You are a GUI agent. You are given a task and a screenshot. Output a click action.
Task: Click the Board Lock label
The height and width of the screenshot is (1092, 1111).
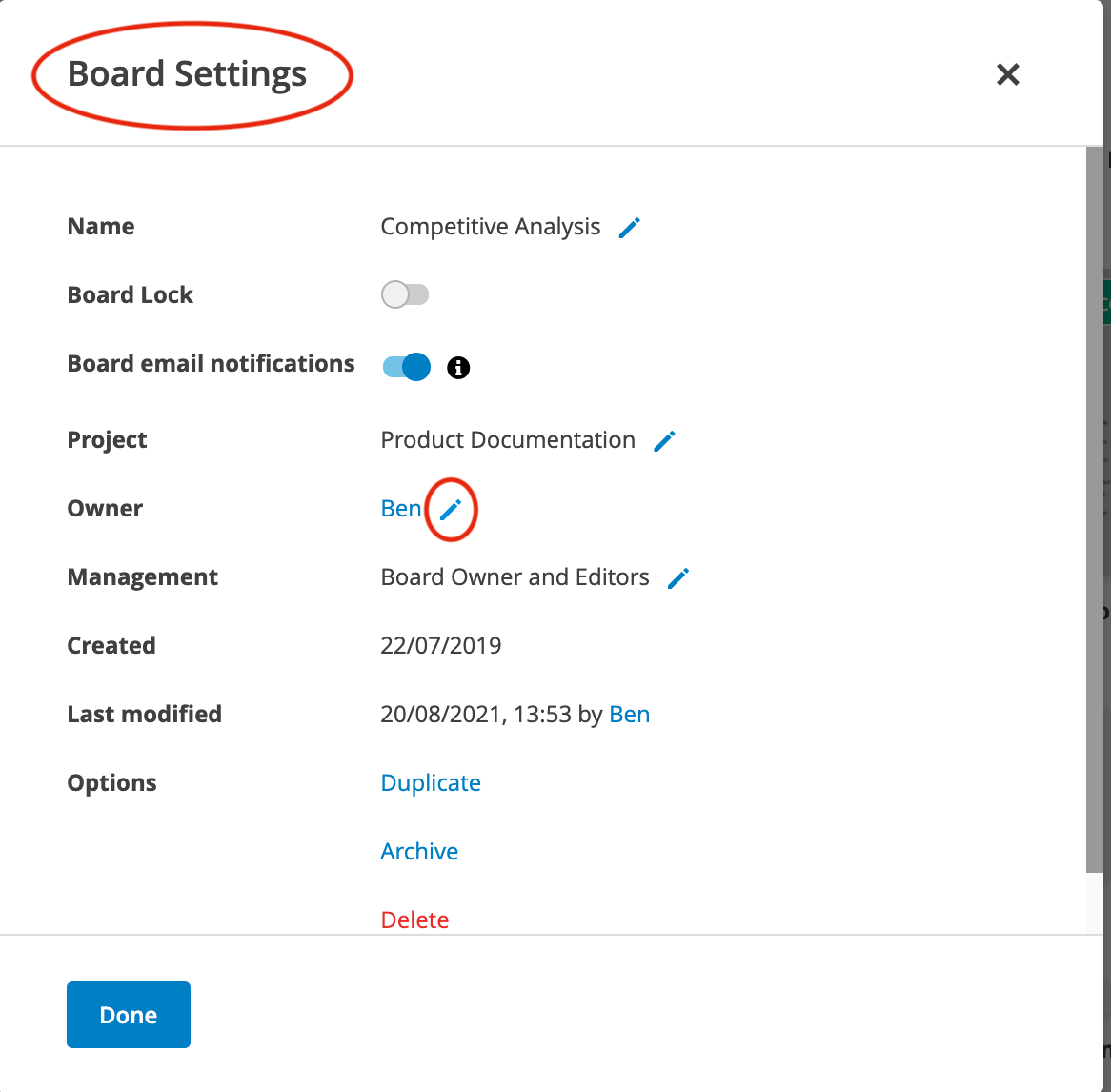tap(131, 294)
